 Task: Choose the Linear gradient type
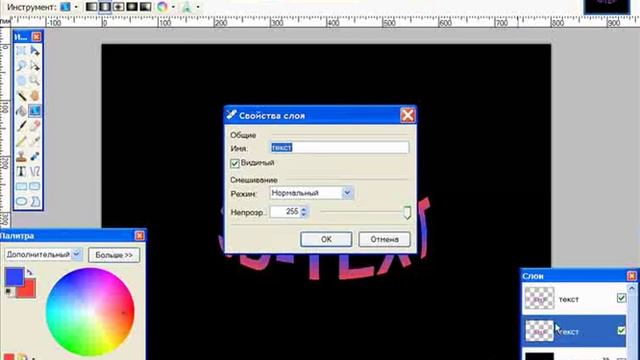[x=91, y=7]
